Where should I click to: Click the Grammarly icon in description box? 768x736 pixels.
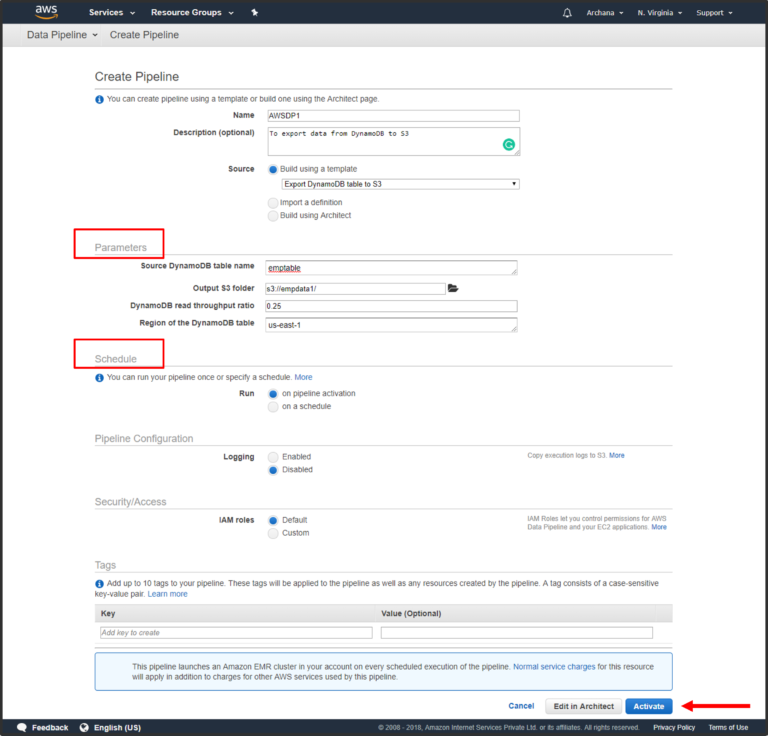click(508, 145)
